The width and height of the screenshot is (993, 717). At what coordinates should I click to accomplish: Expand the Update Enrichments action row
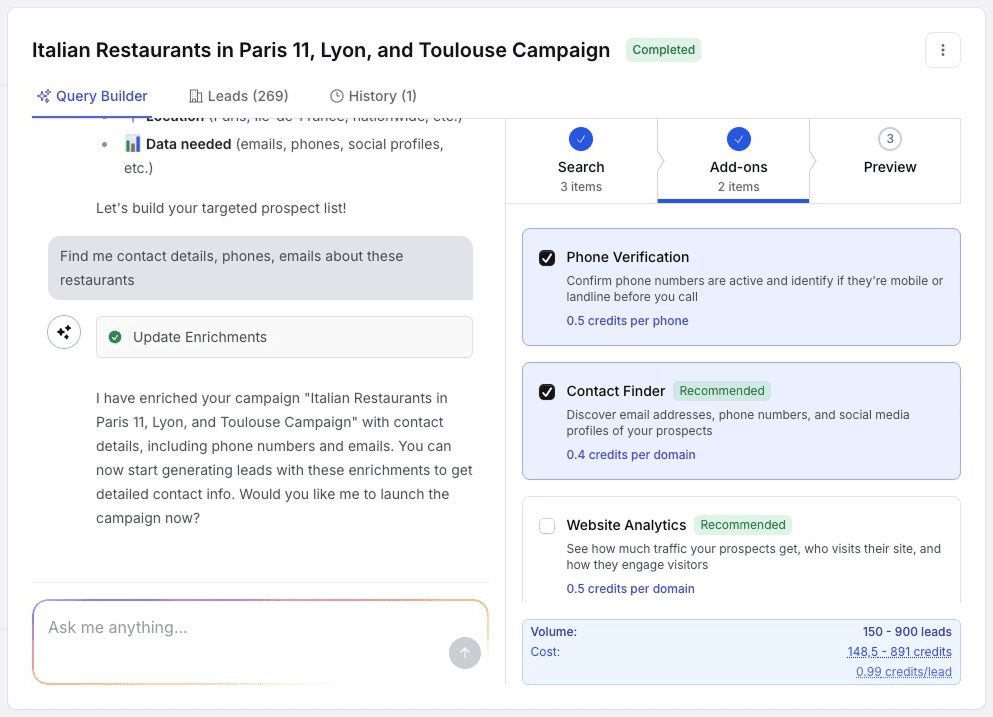(x=284, y=337)
